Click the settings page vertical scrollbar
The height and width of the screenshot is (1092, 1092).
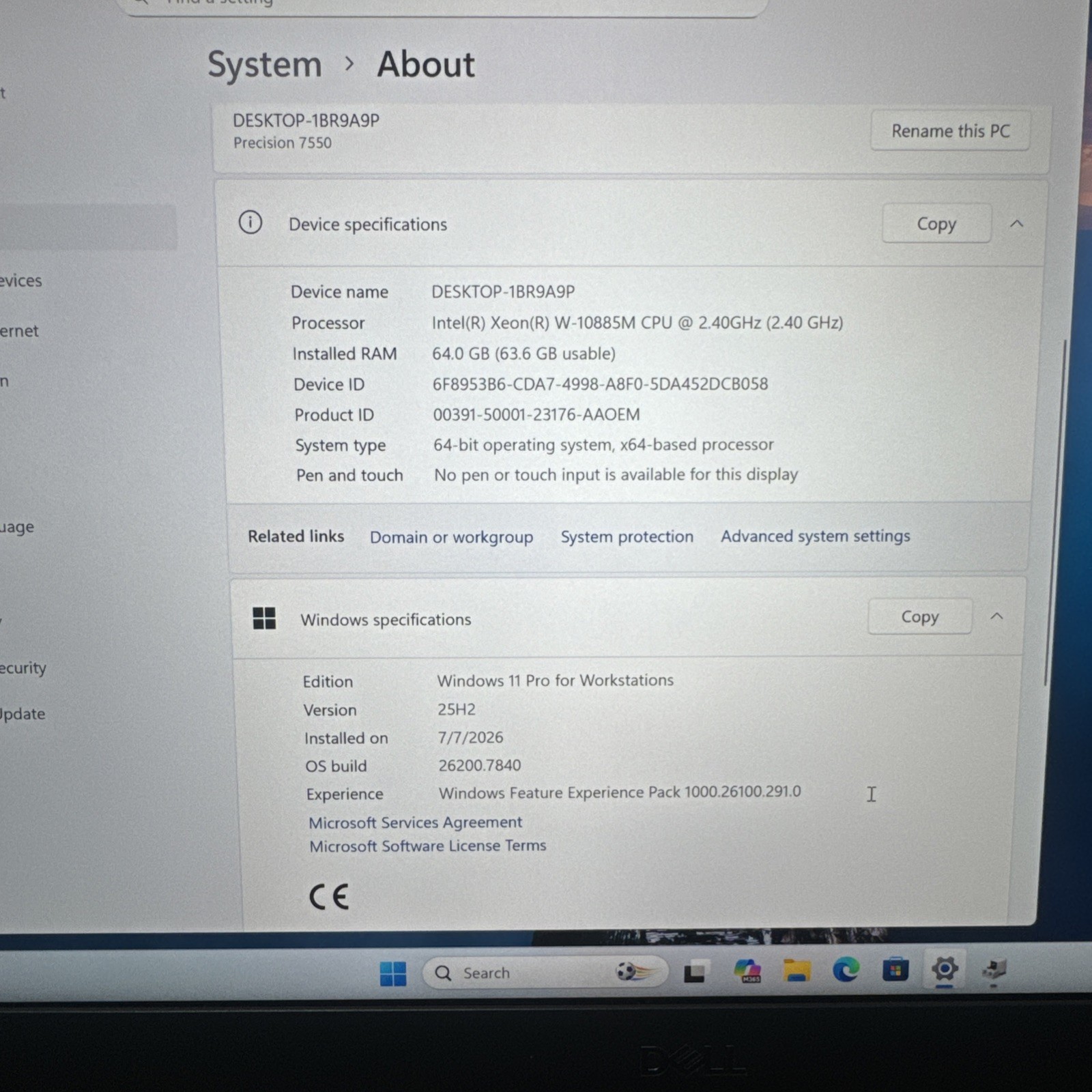pos(1054,512)
